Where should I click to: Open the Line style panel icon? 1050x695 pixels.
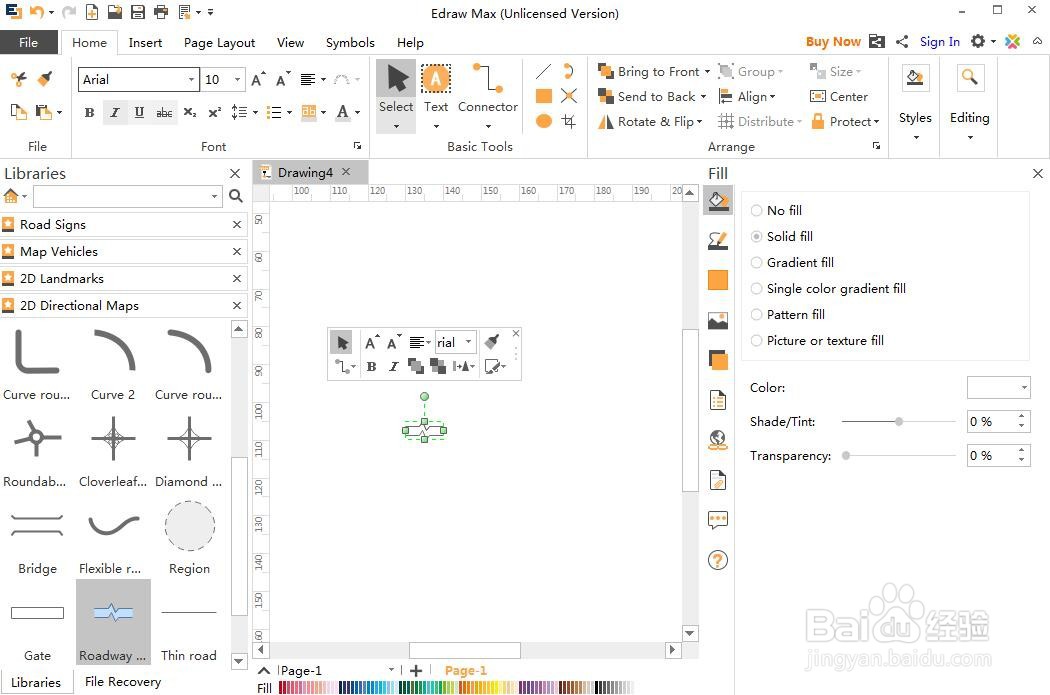click(x=718, y=240)
